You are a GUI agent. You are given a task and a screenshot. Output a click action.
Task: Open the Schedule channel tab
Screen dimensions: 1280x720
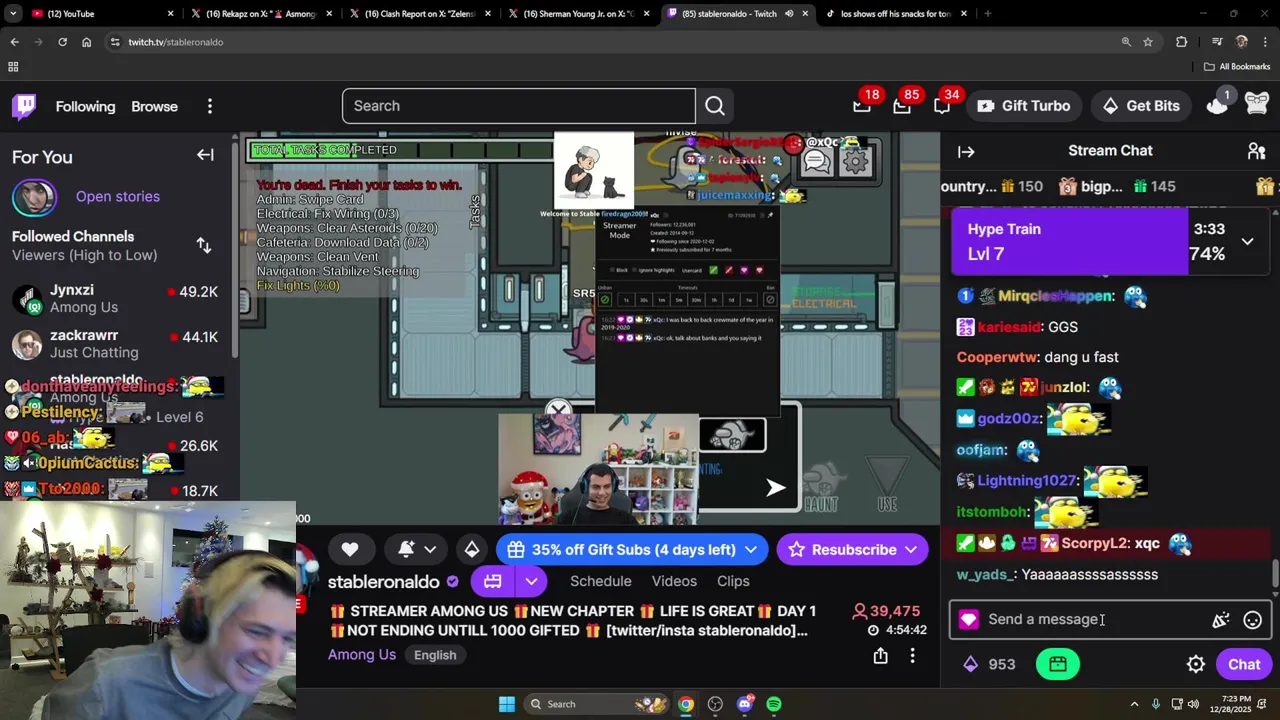coord(600,581)
